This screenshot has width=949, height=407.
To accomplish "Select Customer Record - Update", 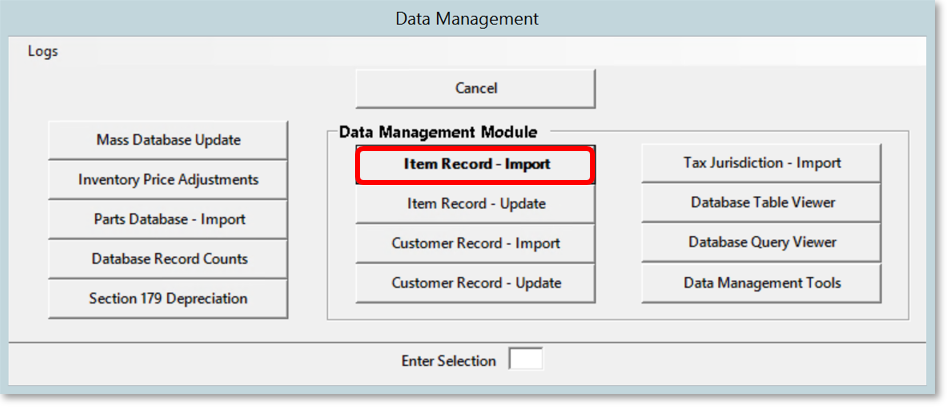I will [x=476, y=283].
